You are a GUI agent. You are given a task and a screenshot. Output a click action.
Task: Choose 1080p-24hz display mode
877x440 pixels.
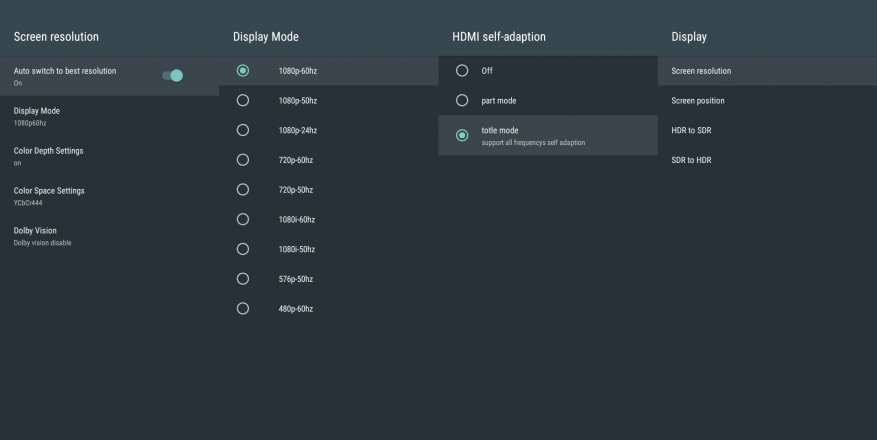pos(243,130)
